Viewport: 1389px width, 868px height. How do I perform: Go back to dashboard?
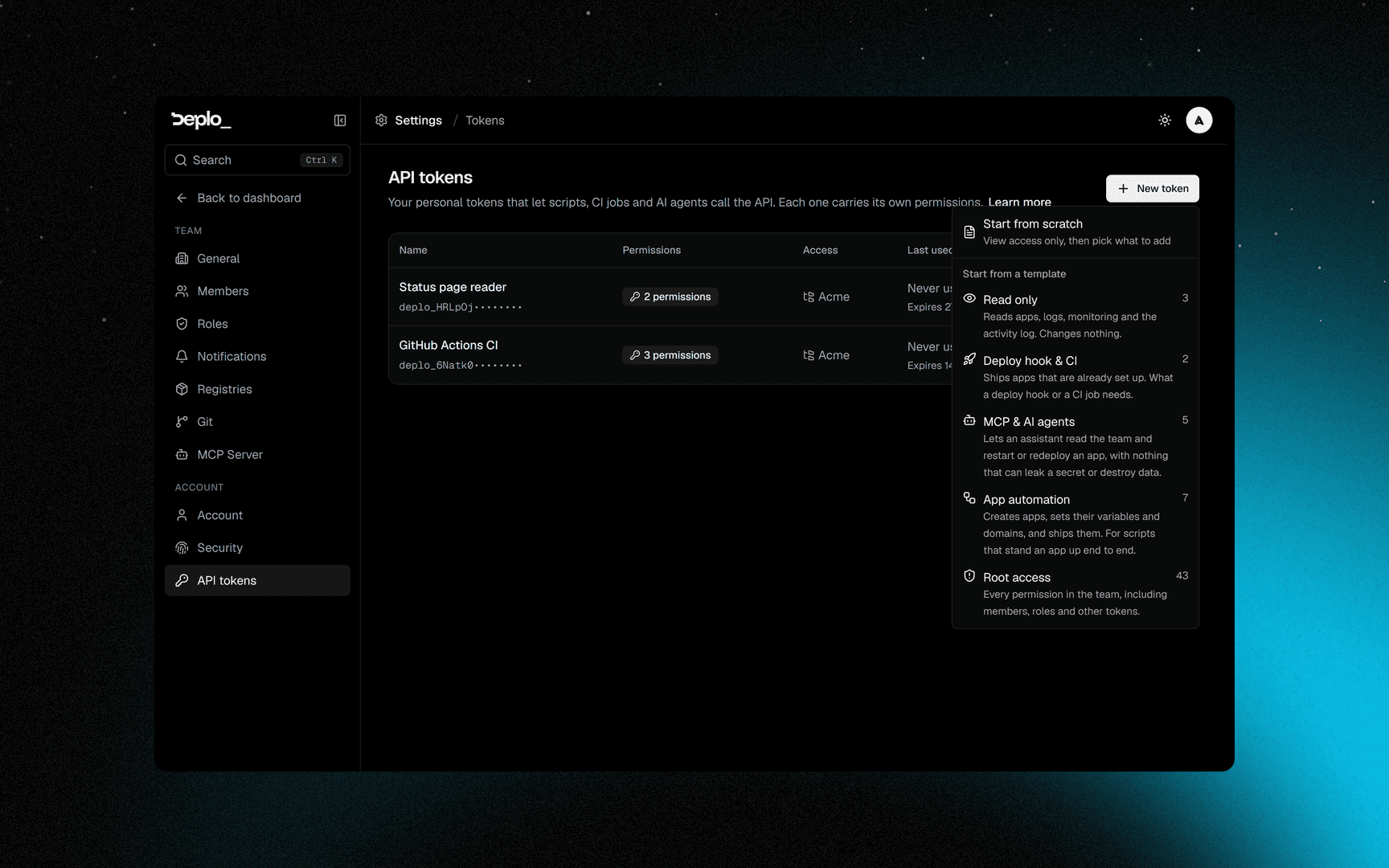pos(257,198)
